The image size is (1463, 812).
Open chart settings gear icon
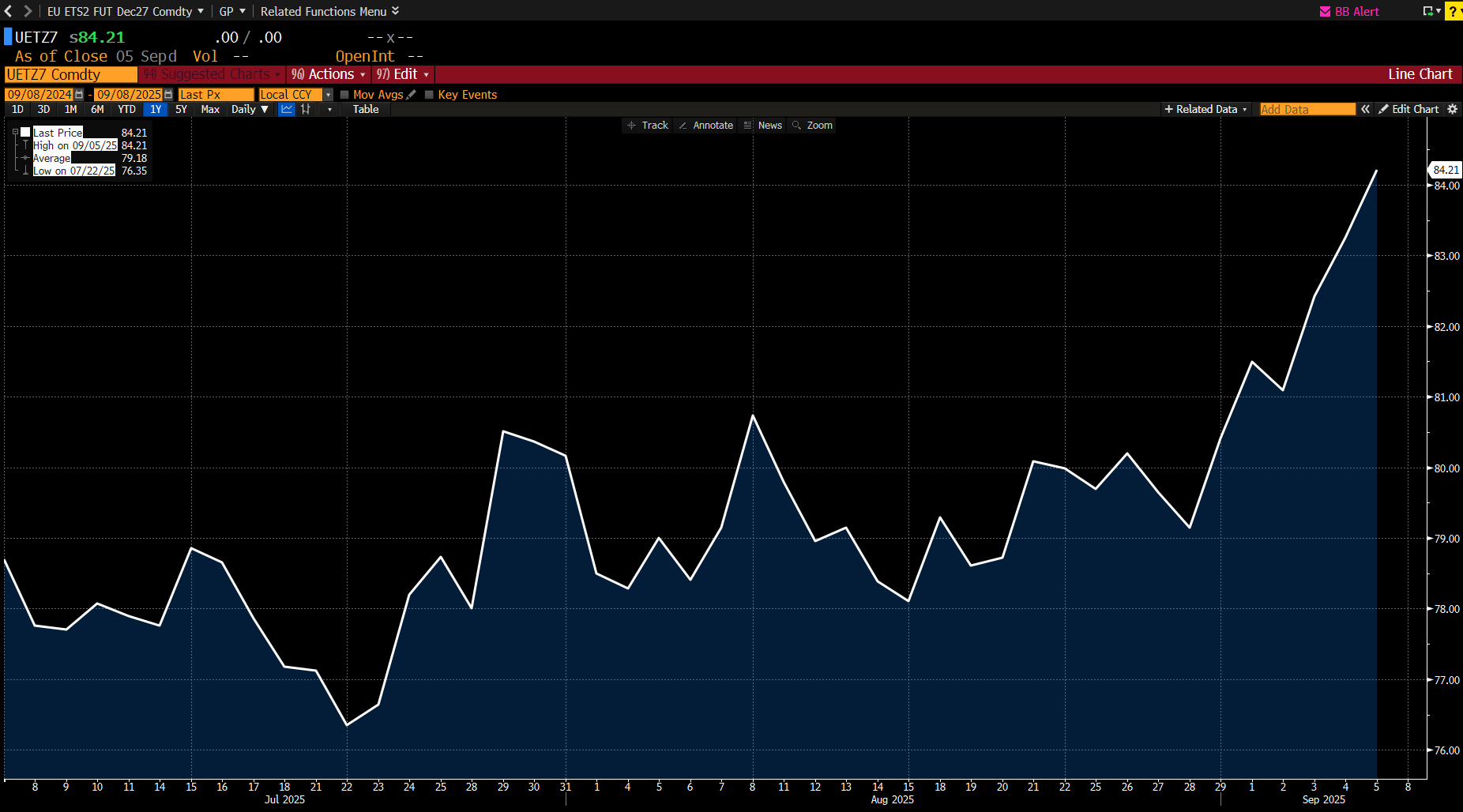point(1452,110)
